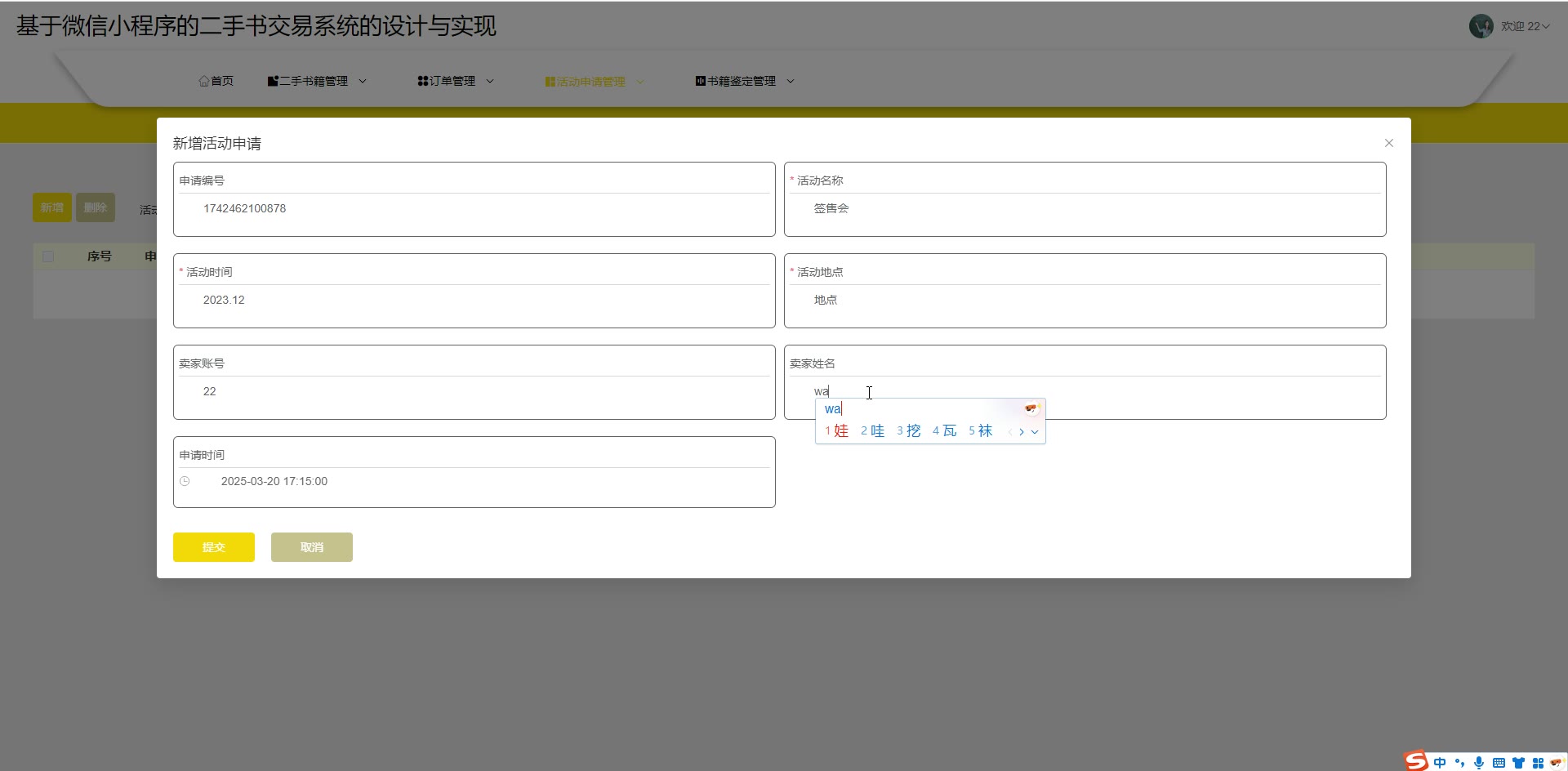Open IME skin shirt icon
The width and height of the screenshot is (1568, 771).
click(1518, 763)
